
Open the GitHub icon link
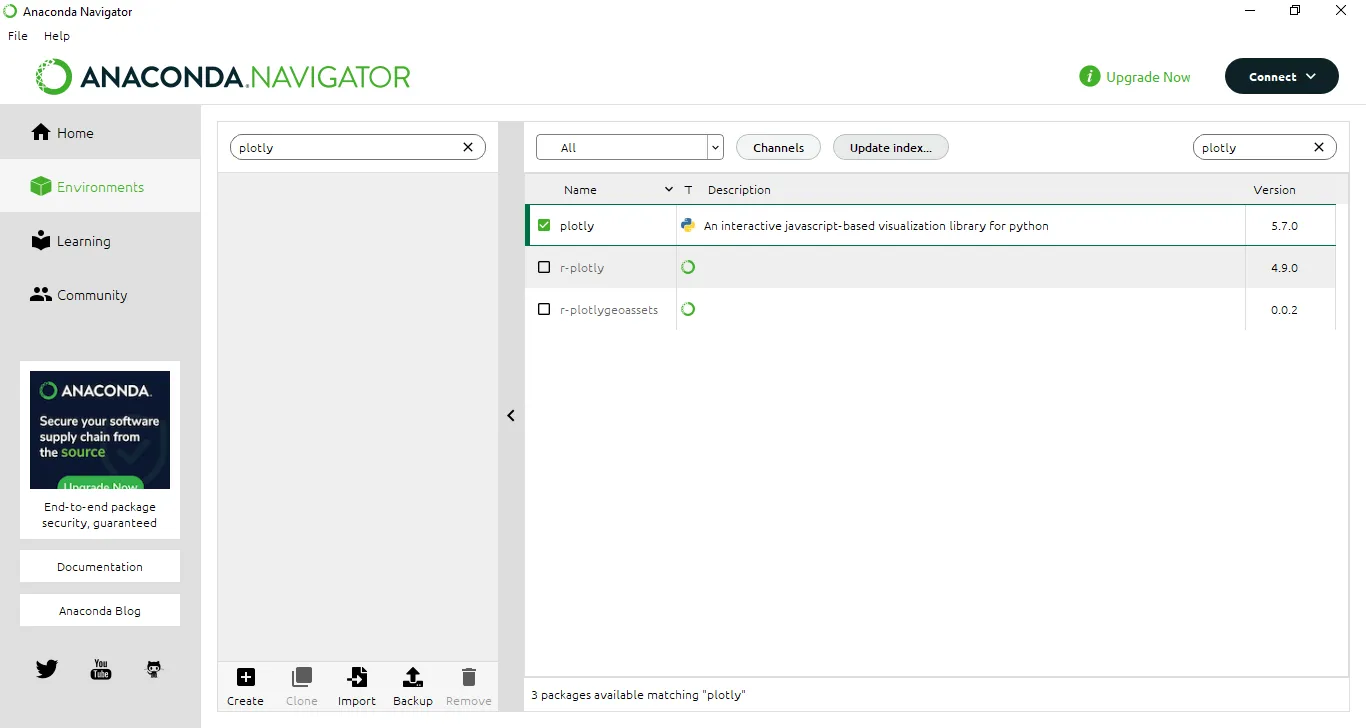pyautogui.click(x=154, y=669)
